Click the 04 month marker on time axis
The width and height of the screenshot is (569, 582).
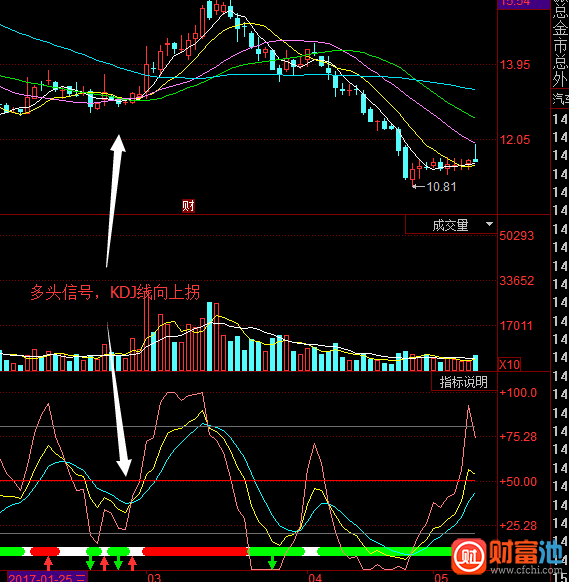point(315,578)
